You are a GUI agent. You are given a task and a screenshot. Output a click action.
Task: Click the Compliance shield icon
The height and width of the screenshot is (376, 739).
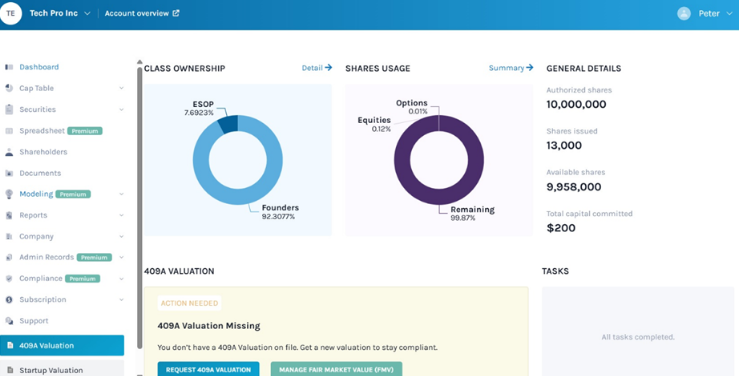(9, 278)
